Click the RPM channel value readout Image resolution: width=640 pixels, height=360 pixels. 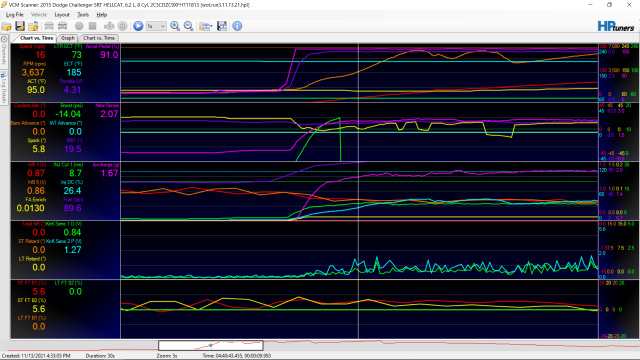pyautogui.click(x=33, y=73)
